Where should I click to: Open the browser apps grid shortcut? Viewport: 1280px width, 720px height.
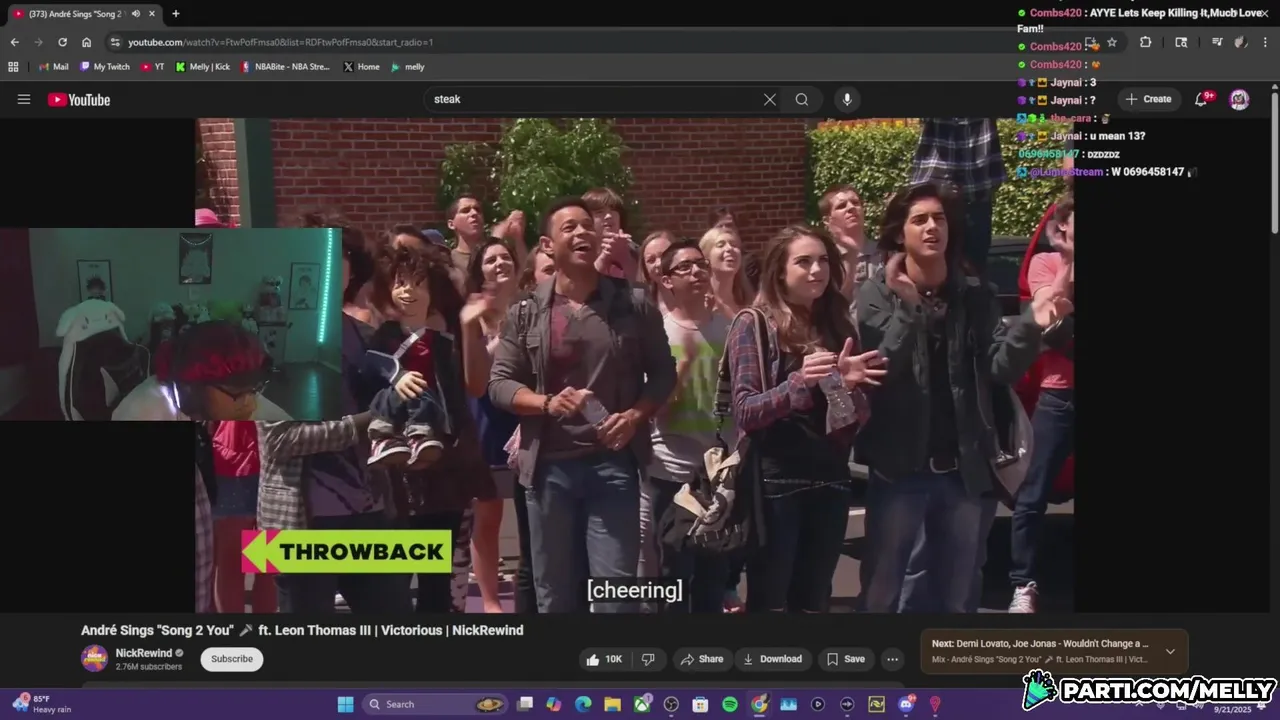(x=13, y=67)
